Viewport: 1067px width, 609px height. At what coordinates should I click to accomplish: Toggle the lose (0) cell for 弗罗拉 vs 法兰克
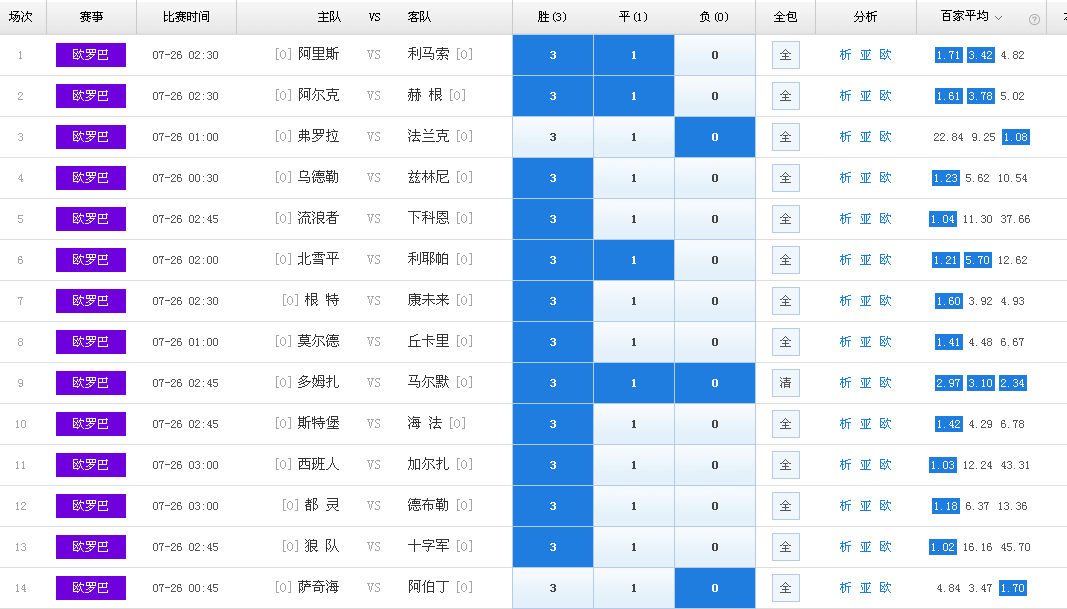pos(714,137)
